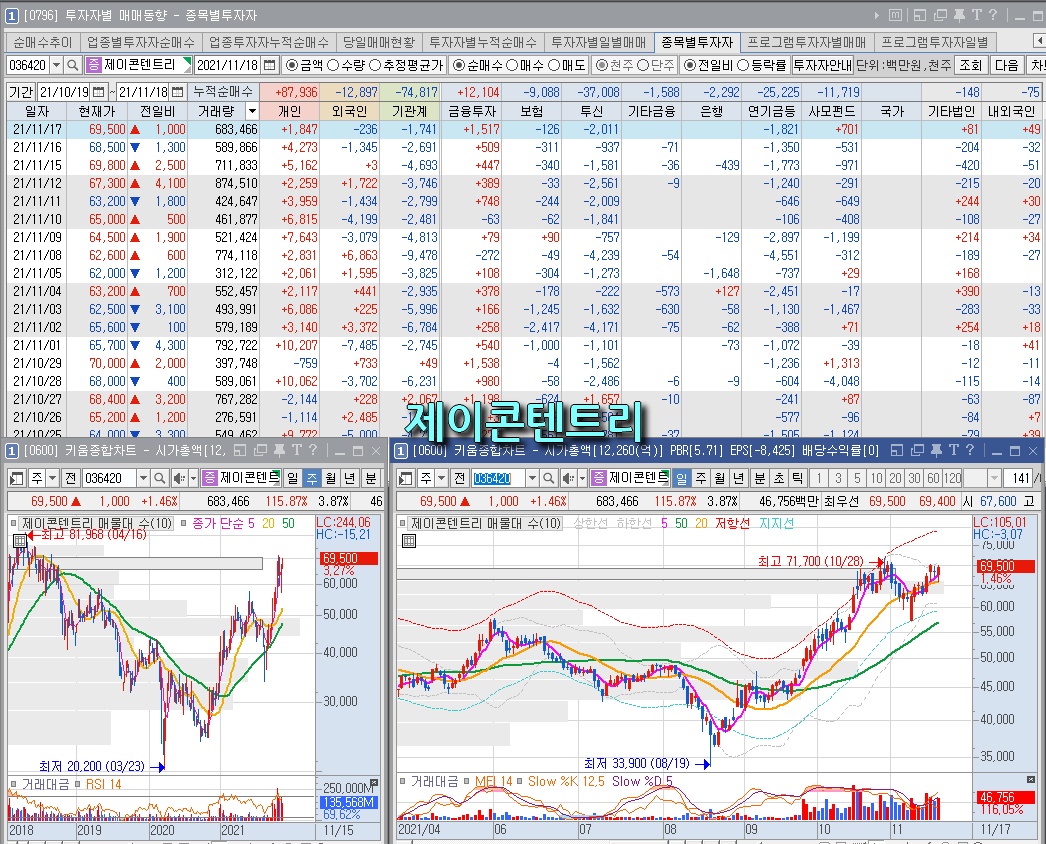This screenshot has width=1046, height=844.
Task: Click the search magnifier in left chart window
Action: pyautogui.click(x=159, y=478)
